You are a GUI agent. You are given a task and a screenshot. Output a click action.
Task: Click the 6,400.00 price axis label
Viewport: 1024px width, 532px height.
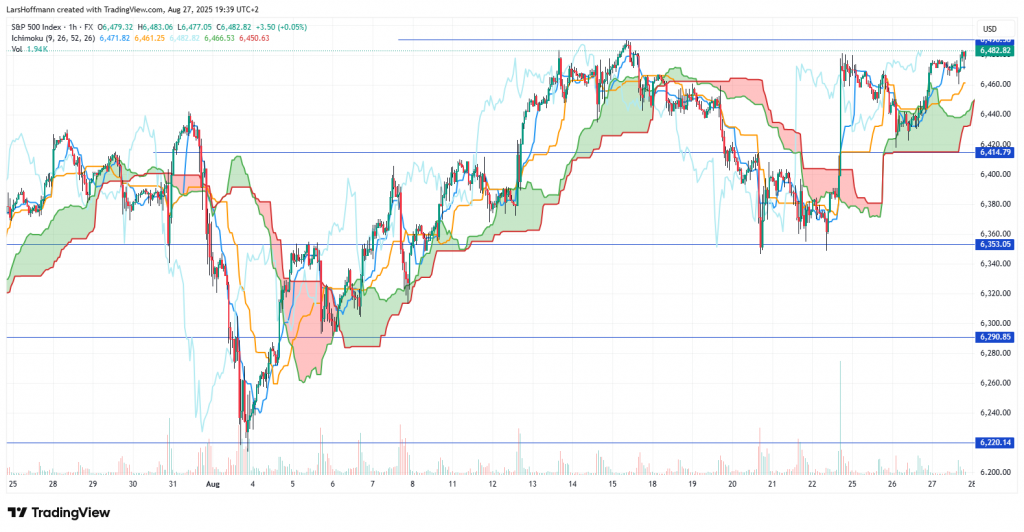point(994,174)
